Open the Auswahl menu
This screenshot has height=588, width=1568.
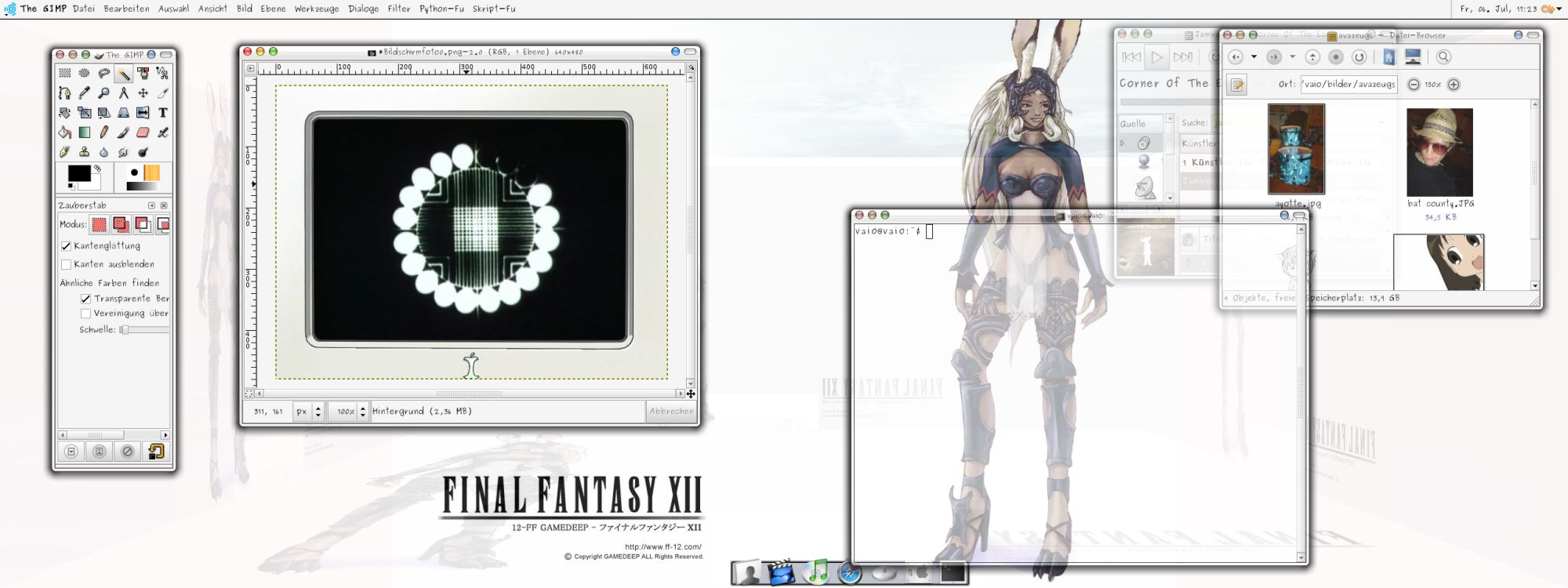click(173, 9)
